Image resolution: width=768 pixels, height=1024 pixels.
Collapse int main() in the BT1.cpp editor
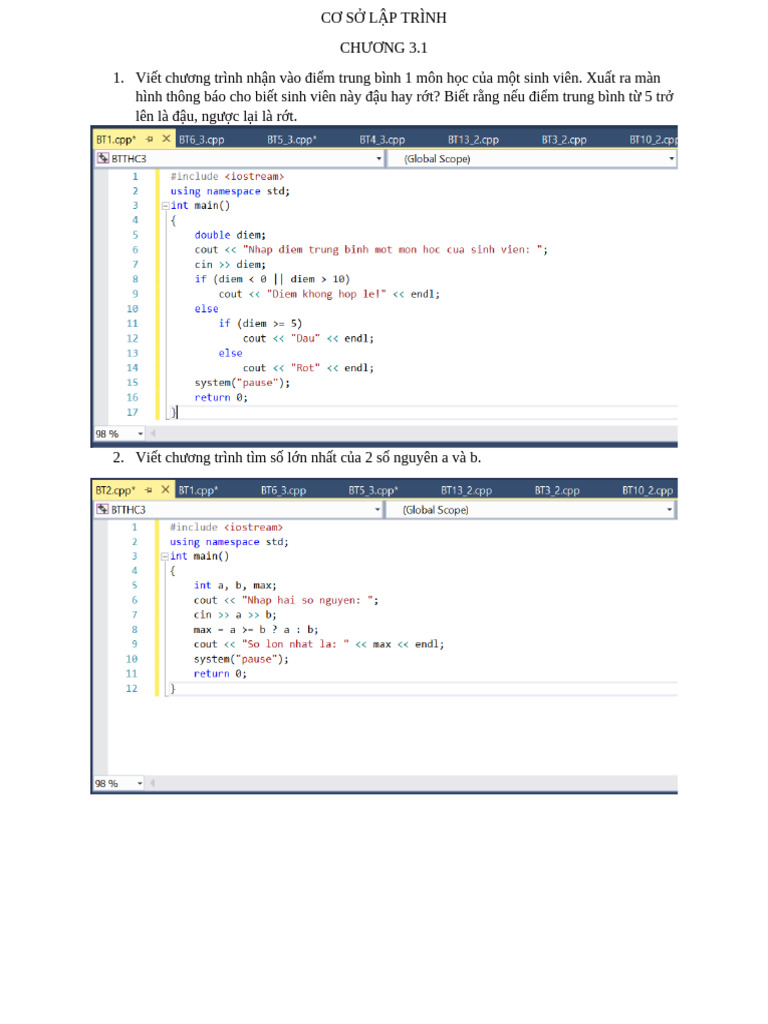tap(165, 206)
